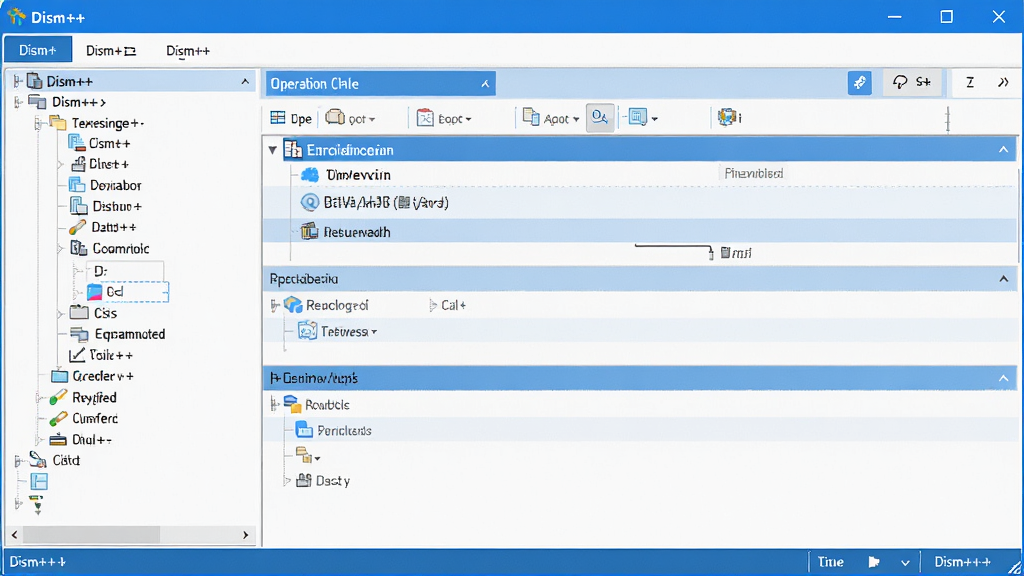
Task: Expand the Dasty tree item
Action: pos(286,481)
